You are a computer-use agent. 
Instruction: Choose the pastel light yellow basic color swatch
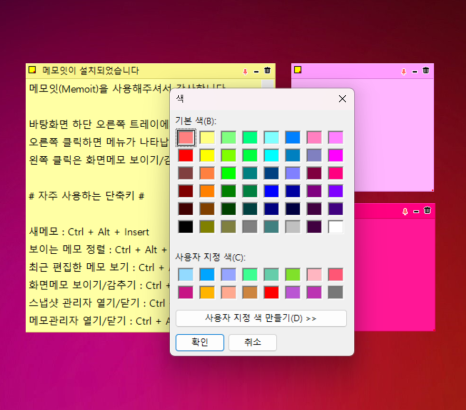[x=207, y=137]
